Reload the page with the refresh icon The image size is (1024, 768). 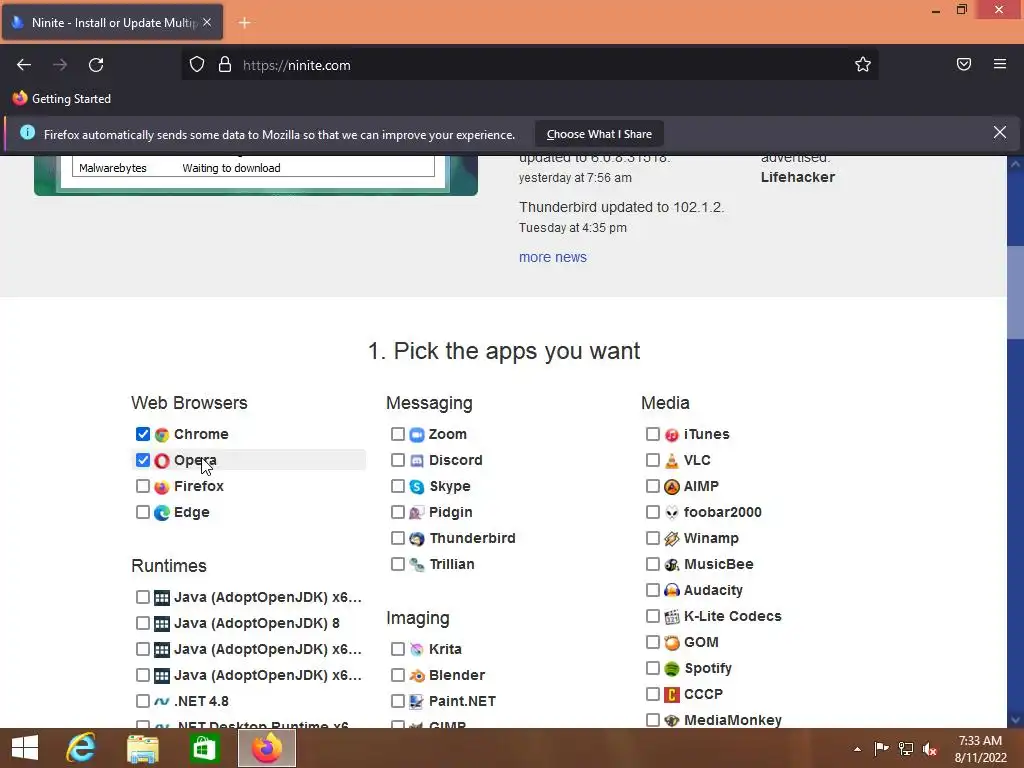click(x=96, y=65)
